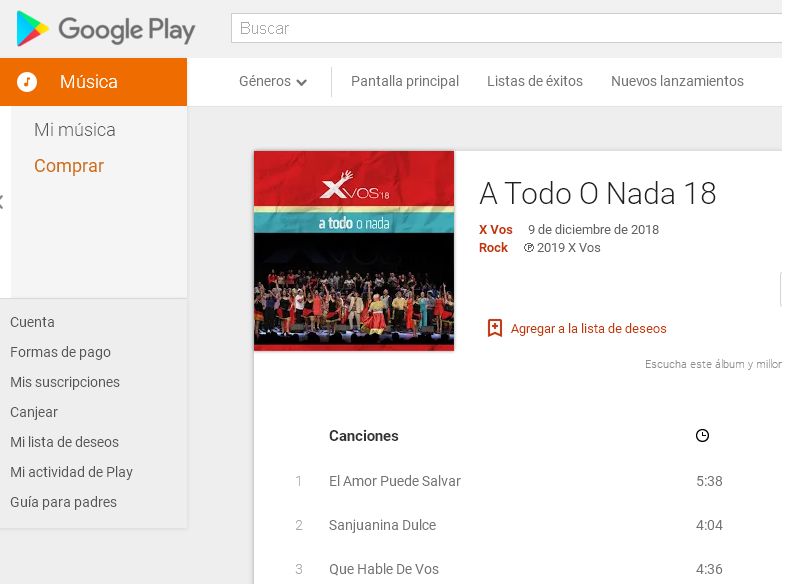Go to Mis suscripciones
Image resolution: width=796 pixels, height=584 pixels.
[x=65, y=382]
